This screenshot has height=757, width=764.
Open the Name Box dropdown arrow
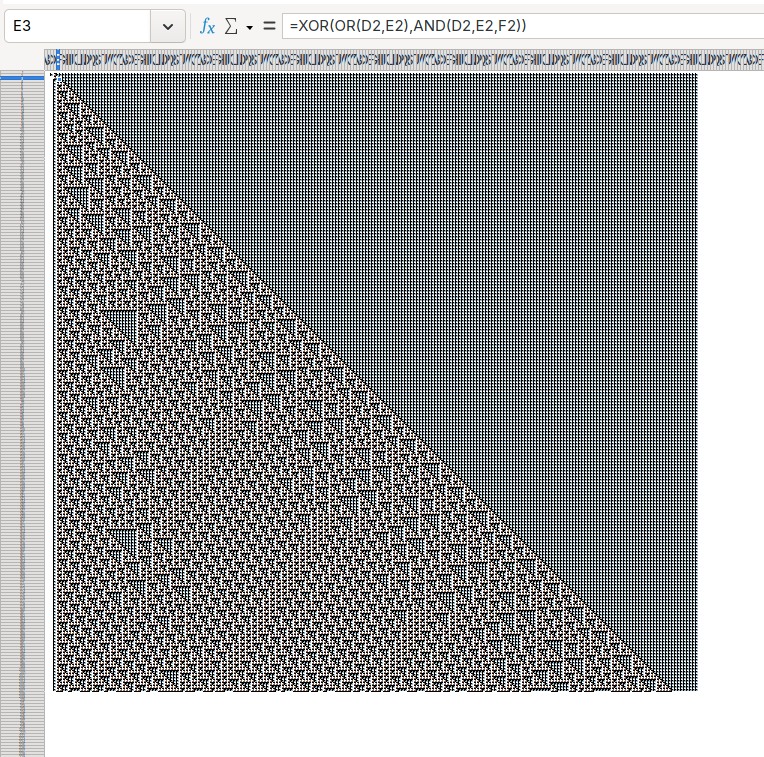pos(168,26)
